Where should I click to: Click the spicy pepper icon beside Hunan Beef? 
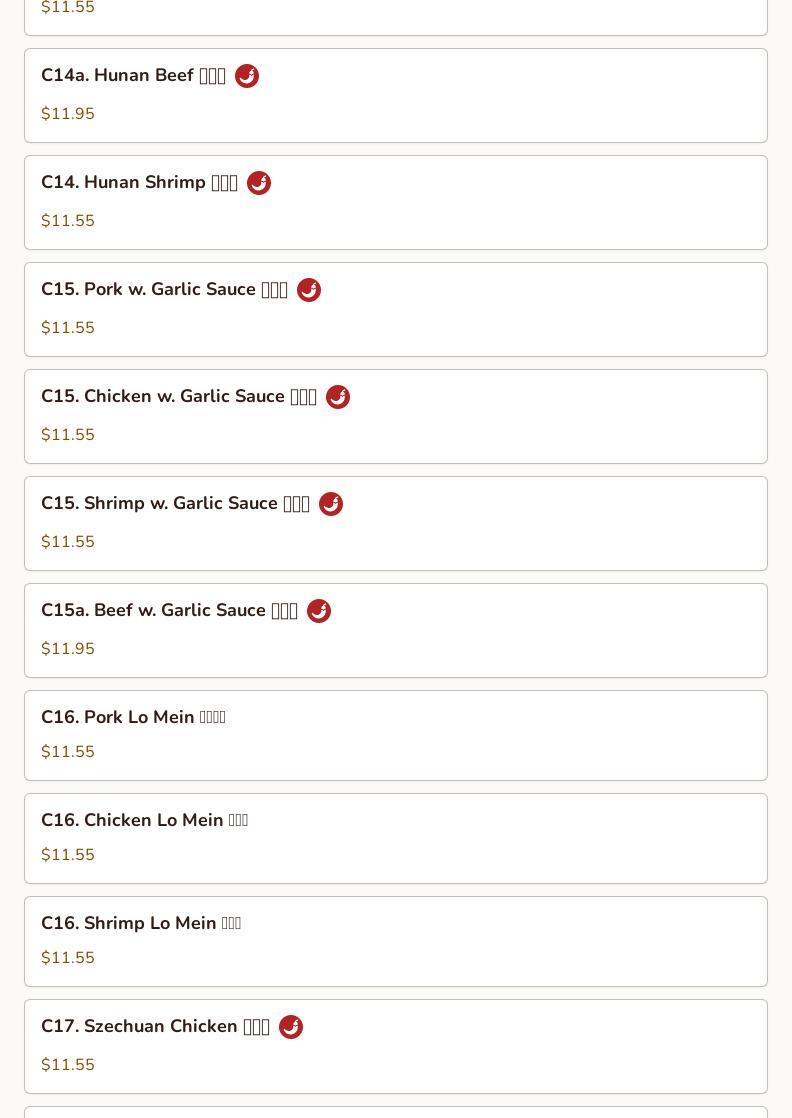click(x=247, y=76)
